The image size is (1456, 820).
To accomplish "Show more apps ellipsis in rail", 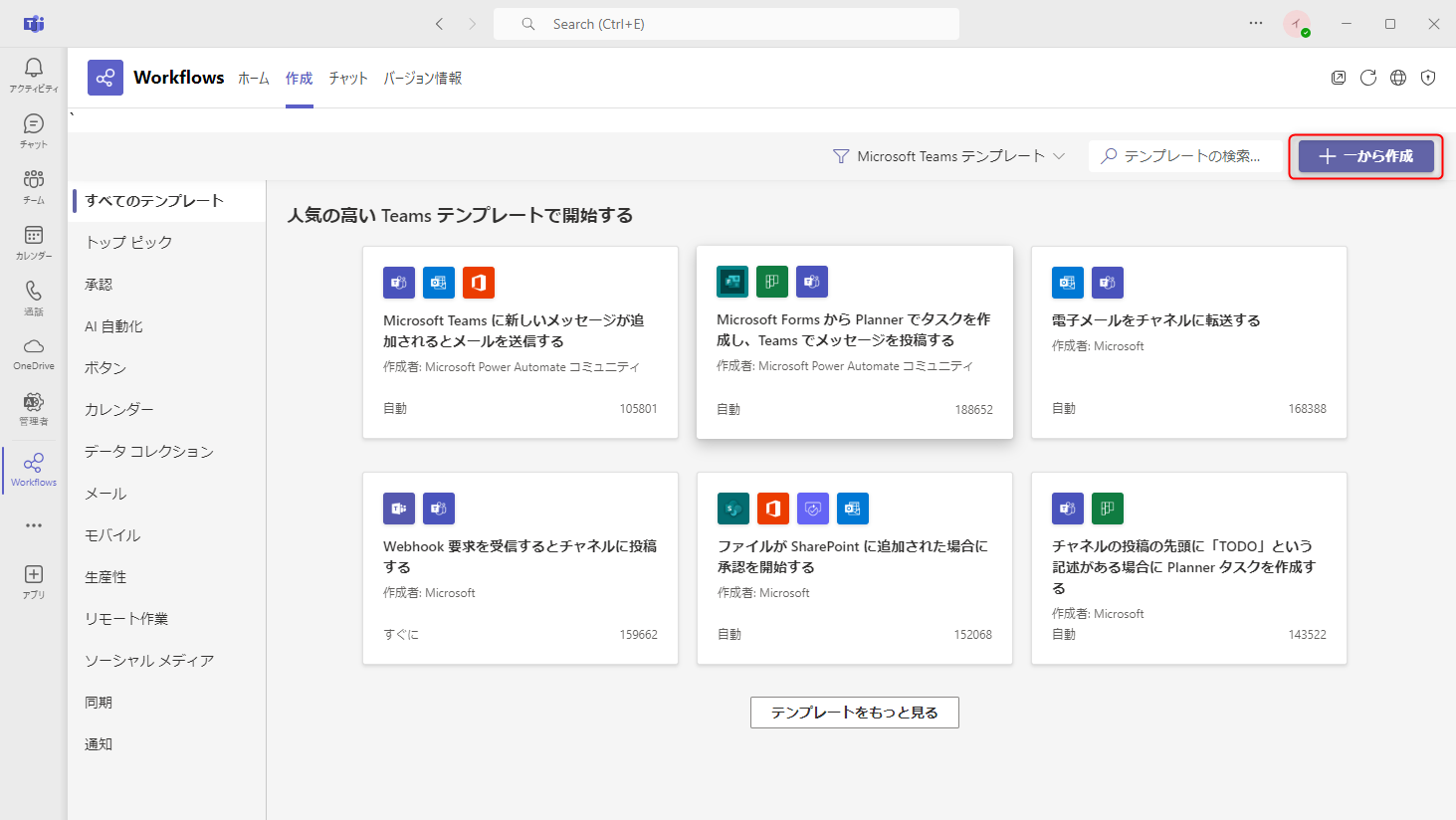I will [34, 525].
